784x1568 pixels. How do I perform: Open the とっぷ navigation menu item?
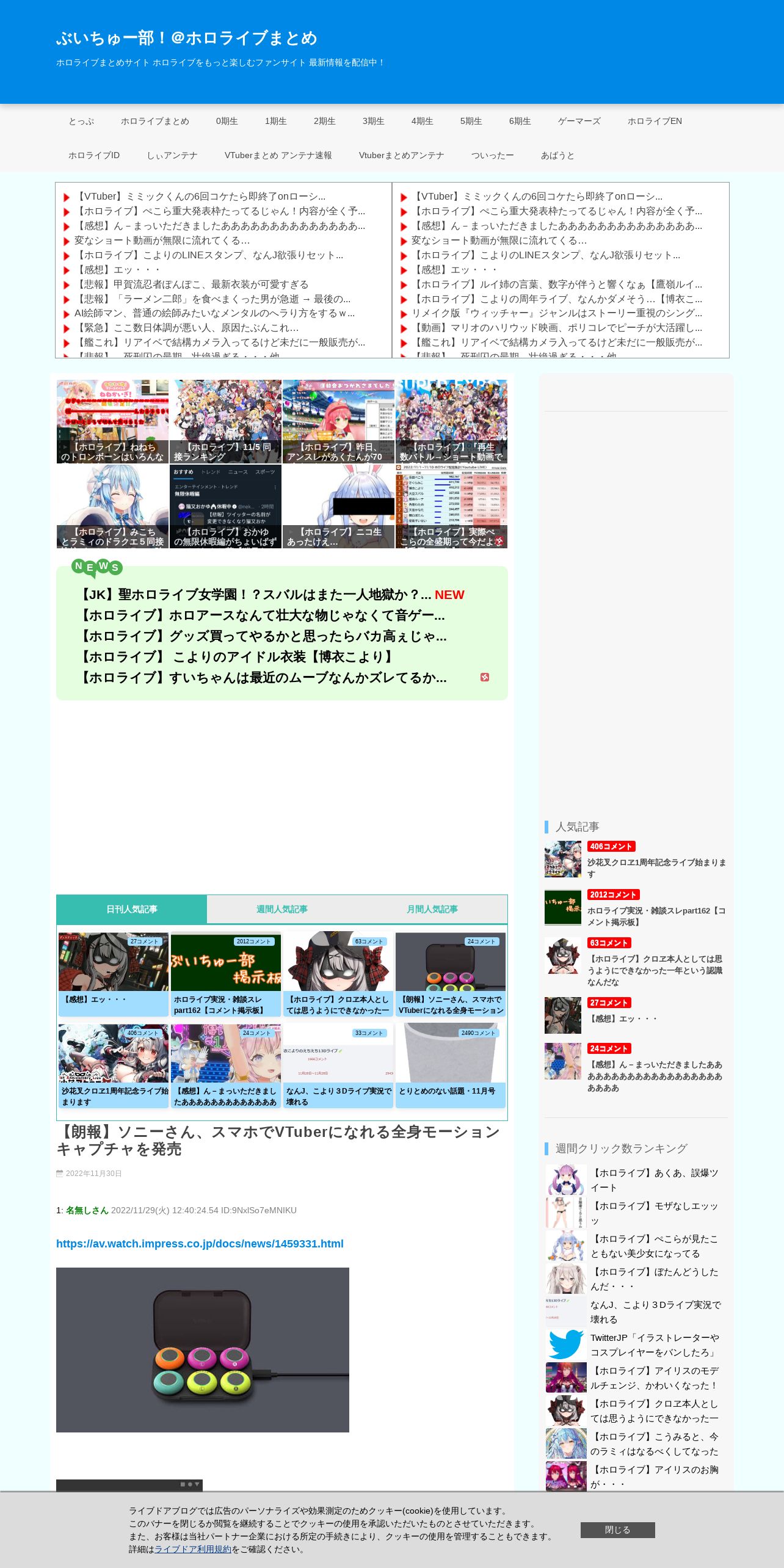[x=81, y=121]
